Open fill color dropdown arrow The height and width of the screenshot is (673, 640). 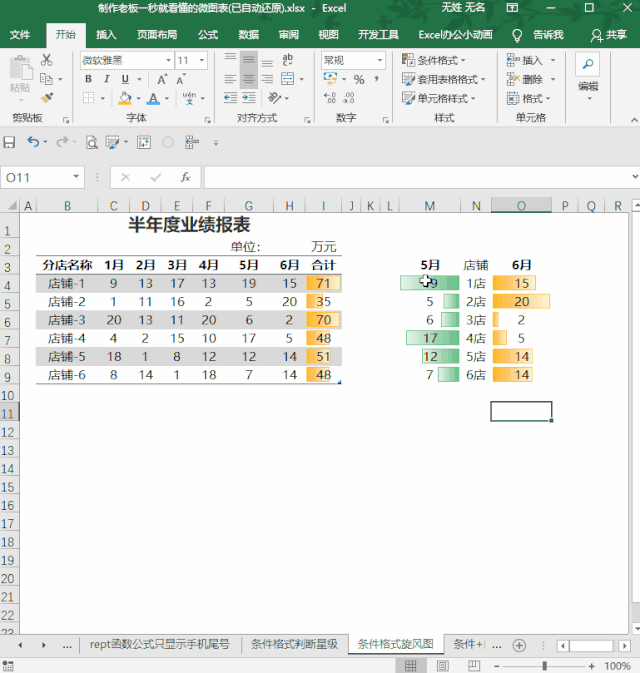click(138, 99)
